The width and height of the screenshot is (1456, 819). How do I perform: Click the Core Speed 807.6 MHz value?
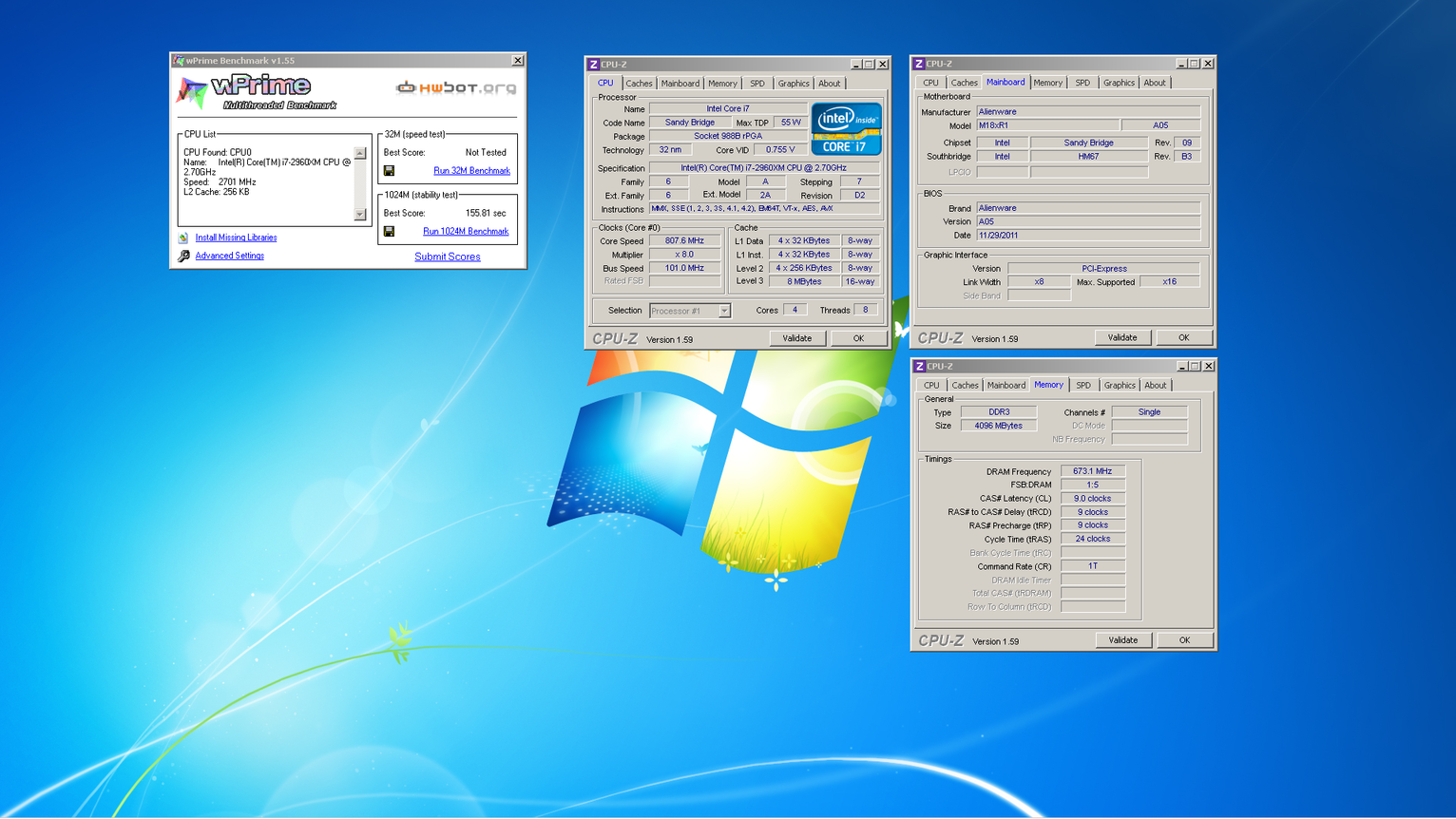click(684, 241)
